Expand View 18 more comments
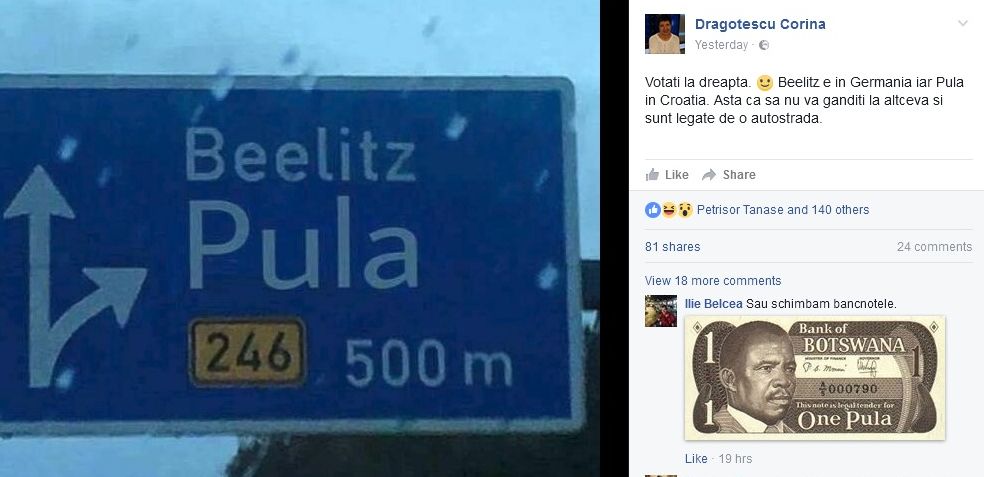 coord(713,281)
